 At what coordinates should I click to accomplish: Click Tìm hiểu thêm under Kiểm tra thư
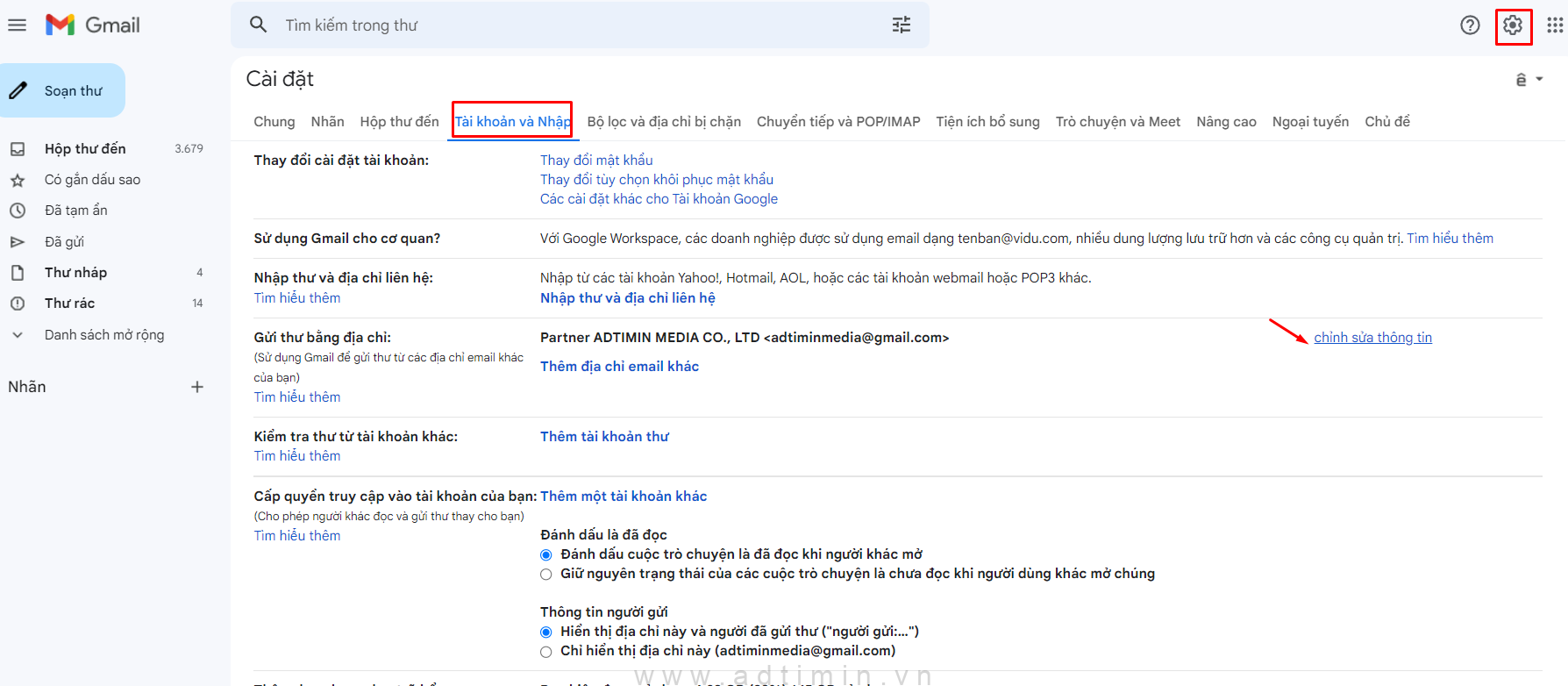pyautogui.click(x=297, y=456)
